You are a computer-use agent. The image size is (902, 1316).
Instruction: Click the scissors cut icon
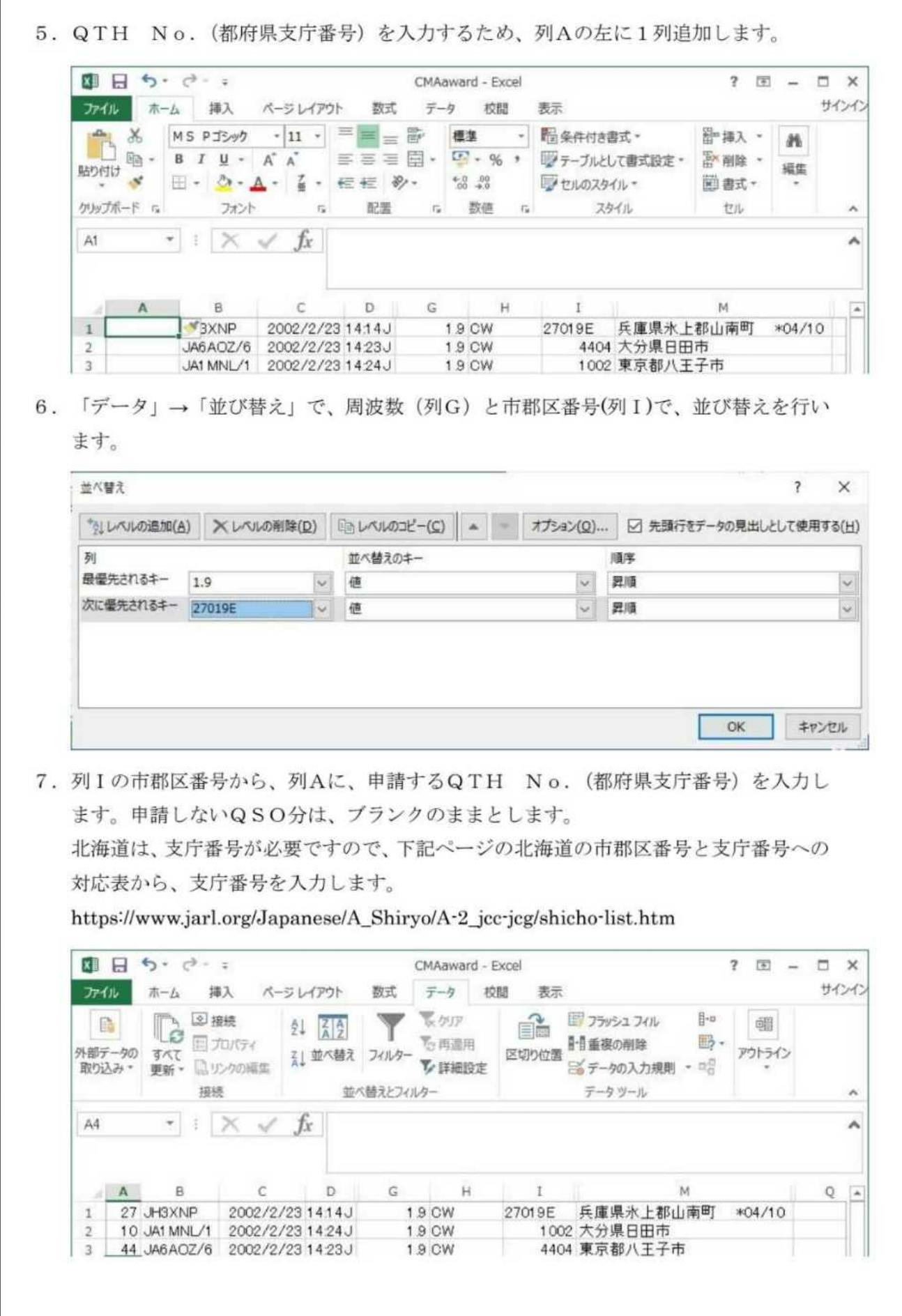tap(135, 135)
